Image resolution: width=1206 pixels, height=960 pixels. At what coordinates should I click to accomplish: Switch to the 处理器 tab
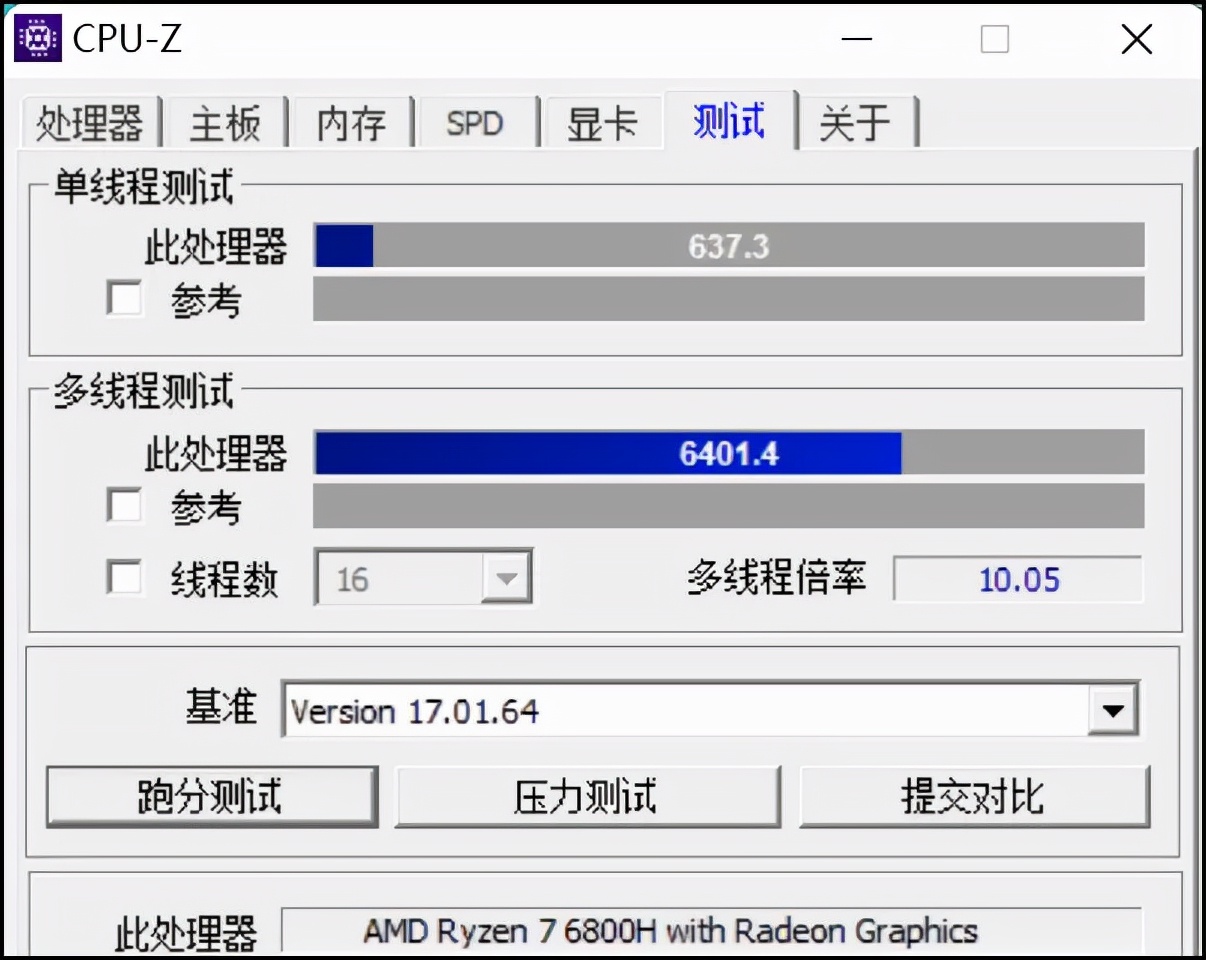[x=88, y=122]
